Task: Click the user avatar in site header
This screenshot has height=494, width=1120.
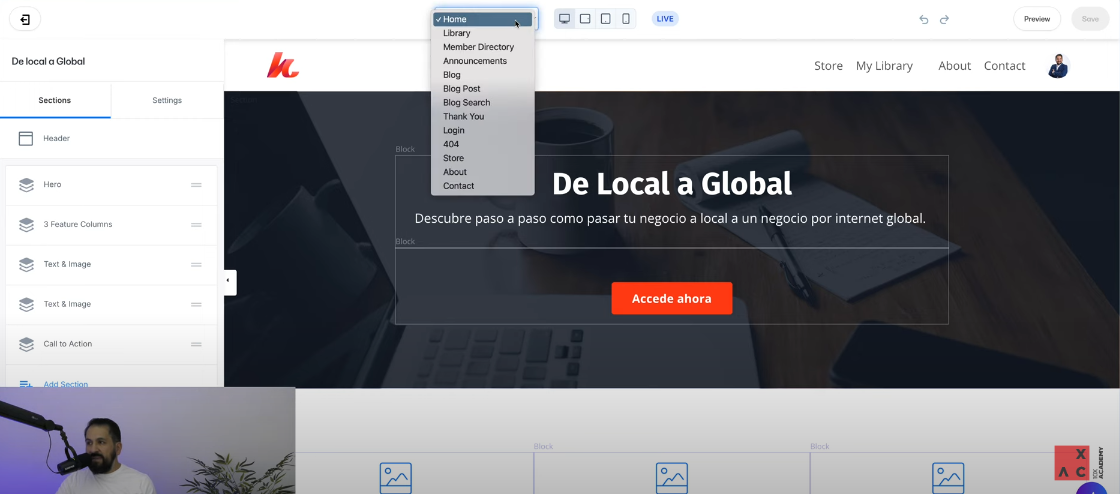Action: pyautogui.click(x=1058, y=66)
